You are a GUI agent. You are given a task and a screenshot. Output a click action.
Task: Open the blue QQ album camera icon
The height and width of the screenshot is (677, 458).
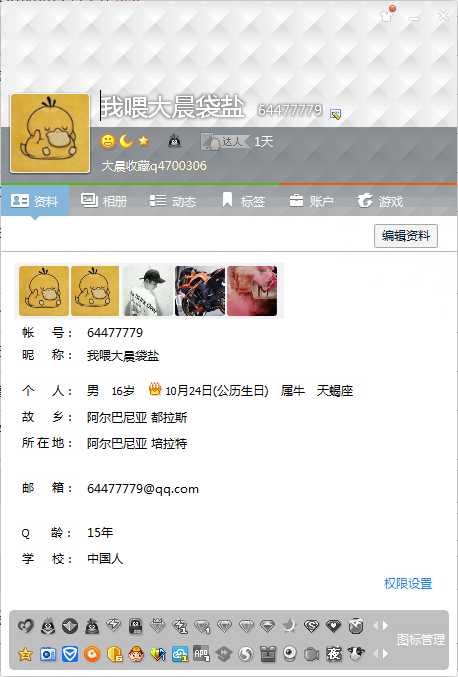(x=47, y=655)
